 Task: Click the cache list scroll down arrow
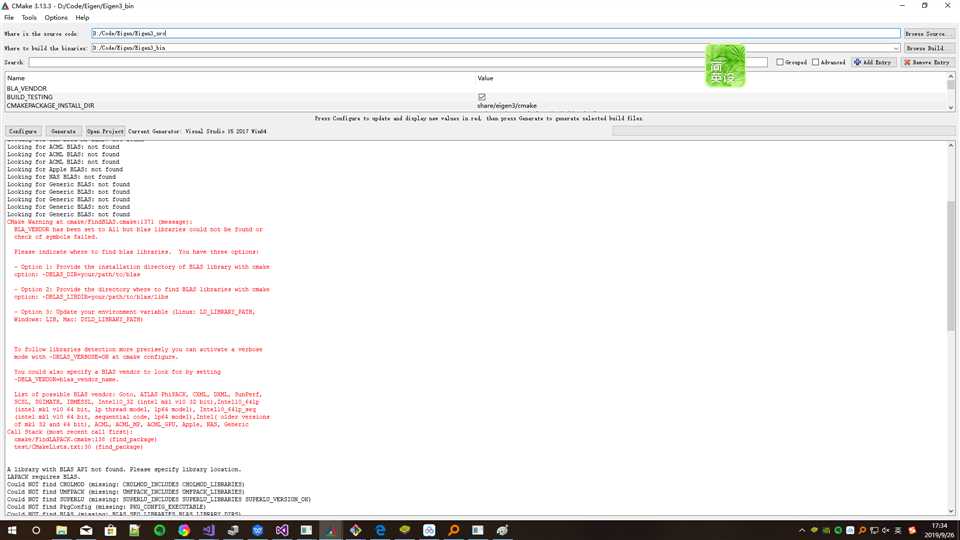coord(951,108)
